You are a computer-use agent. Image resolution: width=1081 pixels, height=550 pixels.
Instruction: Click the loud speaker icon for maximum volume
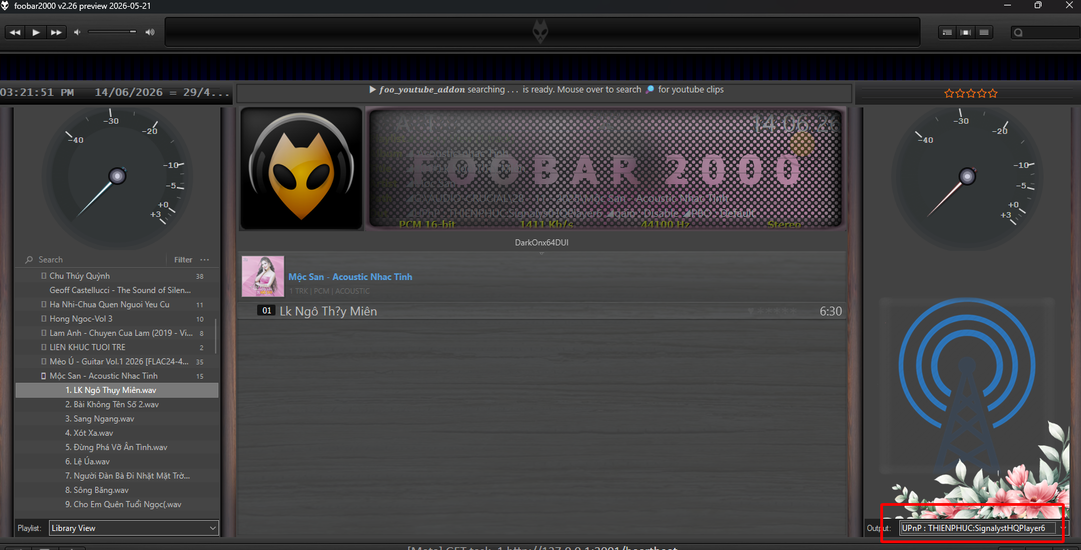(x=150, y=32)
